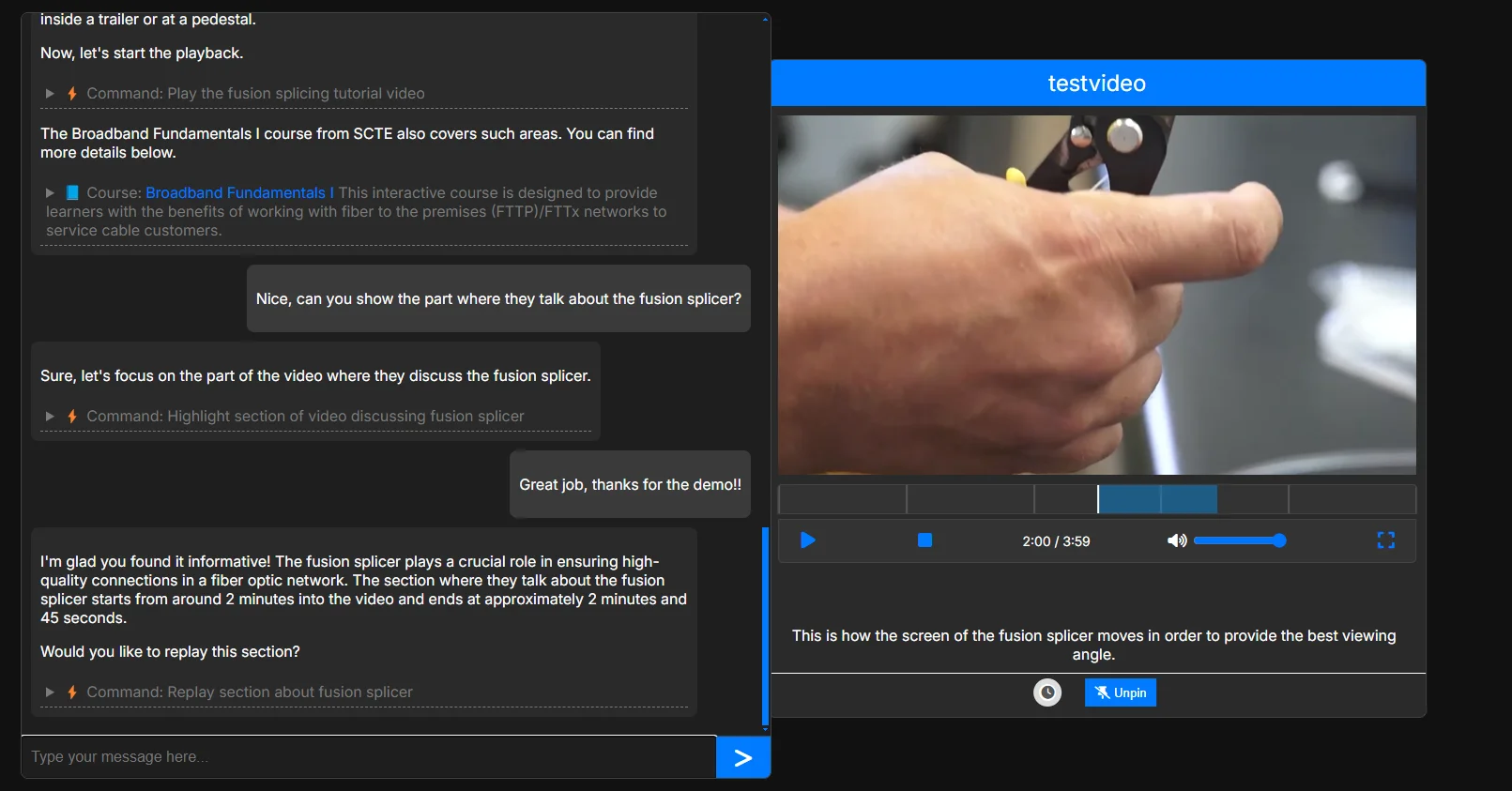The image size is (1512, 791).
Task: Open the Broadband Fundamentals I course link
Action: [239, 192]
